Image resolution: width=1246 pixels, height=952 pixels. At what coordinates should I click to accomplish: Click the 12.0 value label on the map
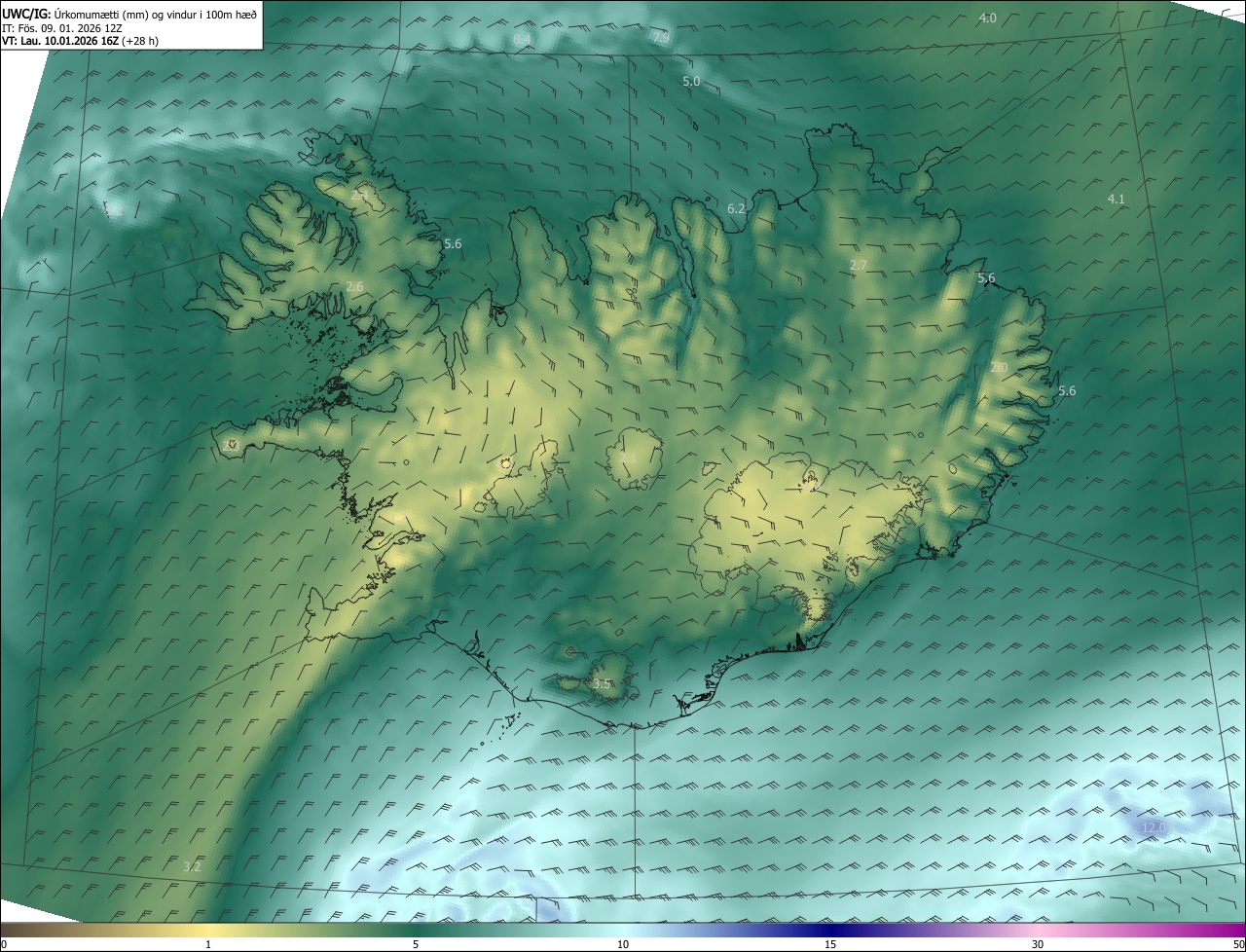coord(1154,828)
